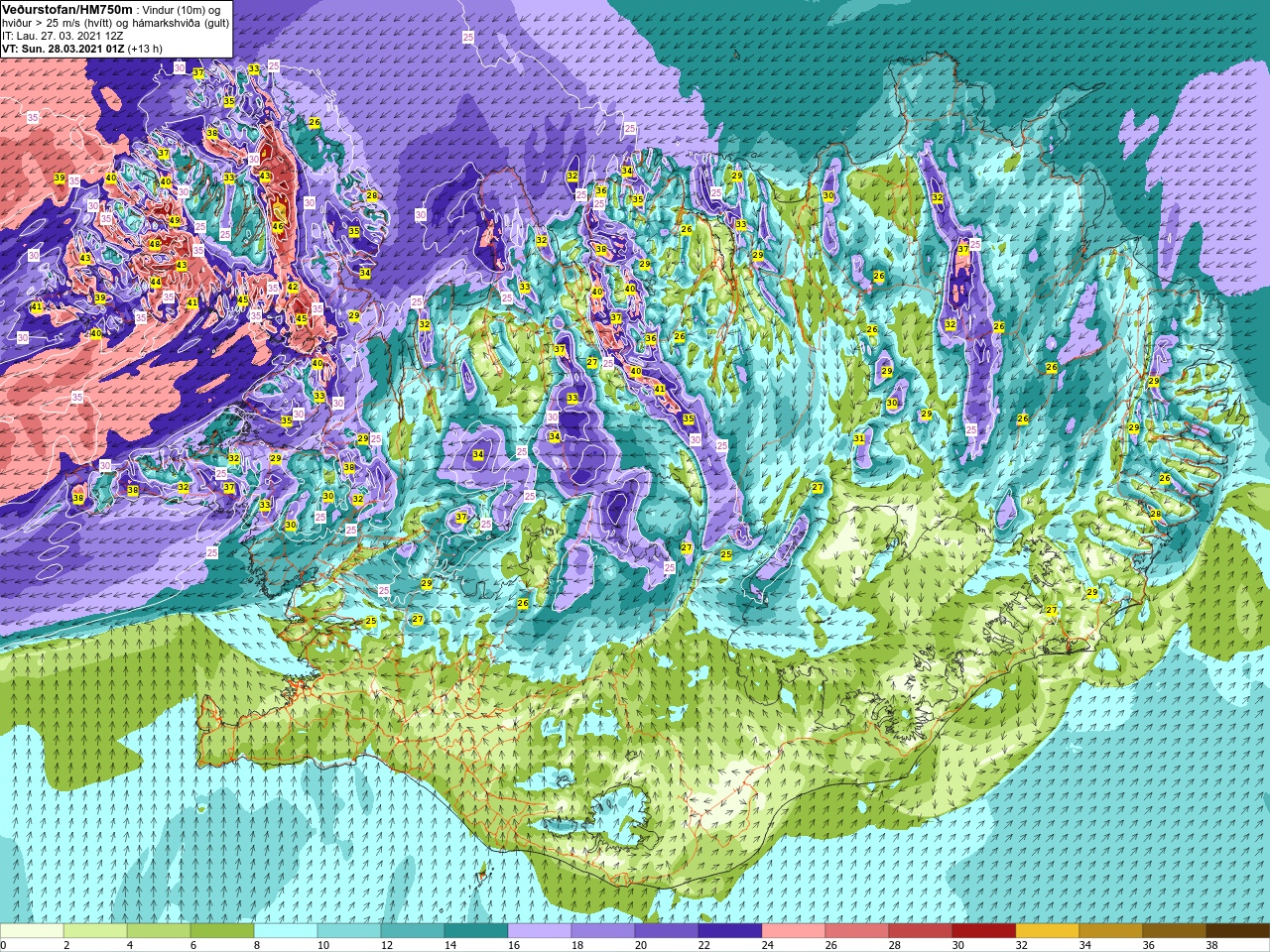1270x952 pixels.
Task: Pick the green legend swatch between 6 and 8
Action: (x=222, y=931)
